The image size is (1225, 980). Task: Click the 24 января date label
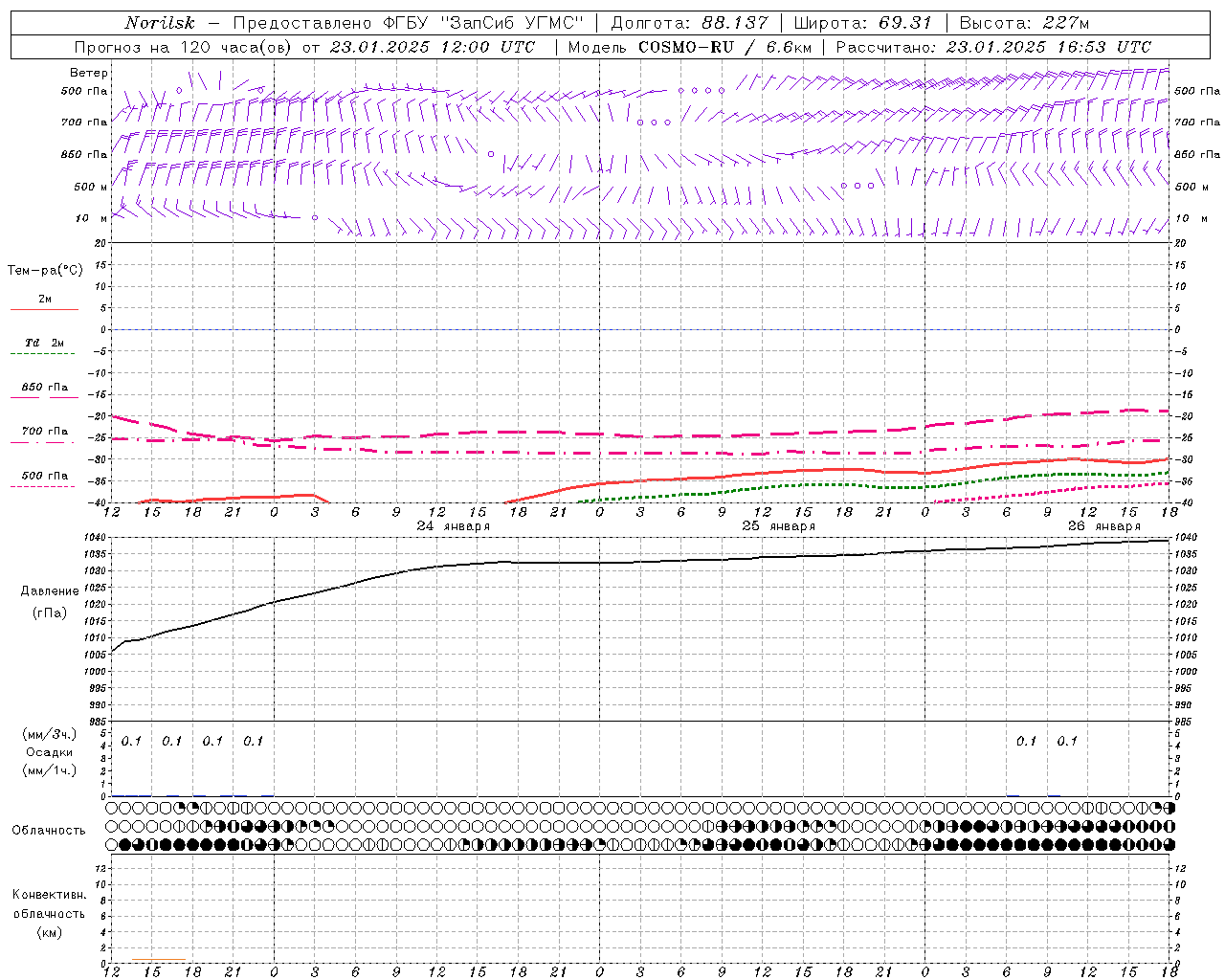453,526
